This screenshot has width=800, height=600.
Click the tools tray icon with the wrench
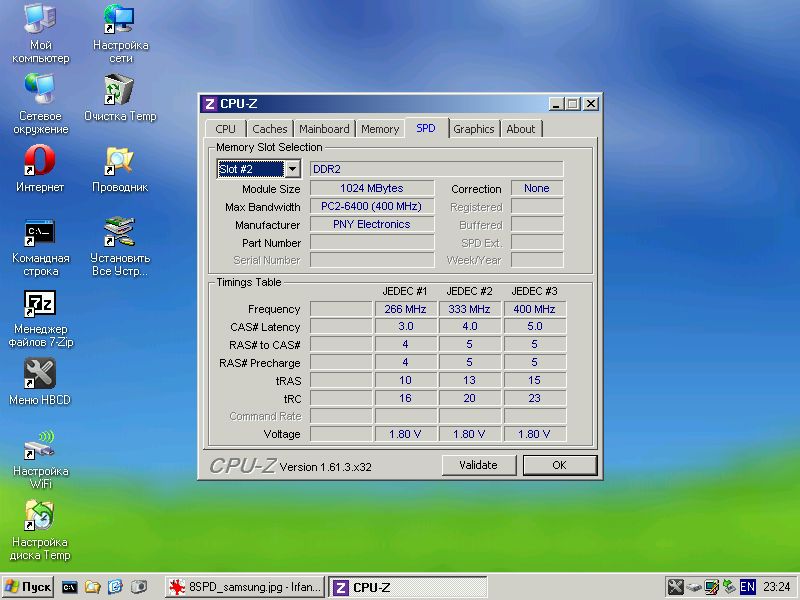coord(676,587)
